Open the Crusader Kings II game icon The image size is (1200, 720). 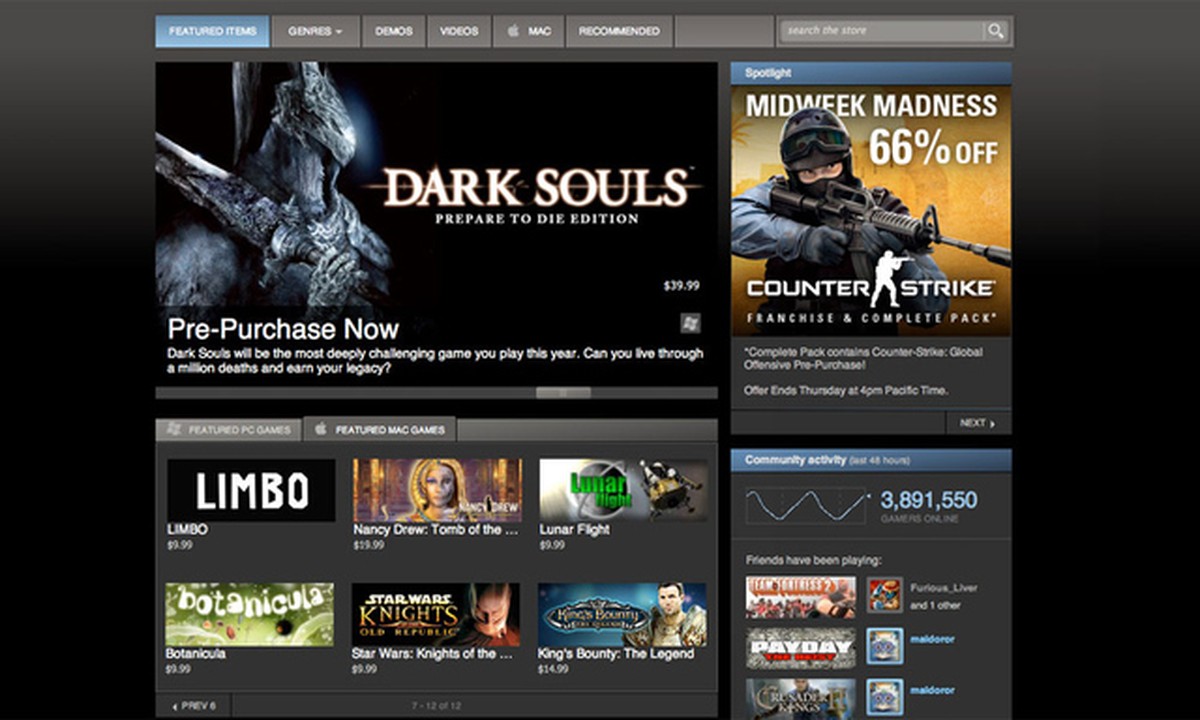click(800, 697)
